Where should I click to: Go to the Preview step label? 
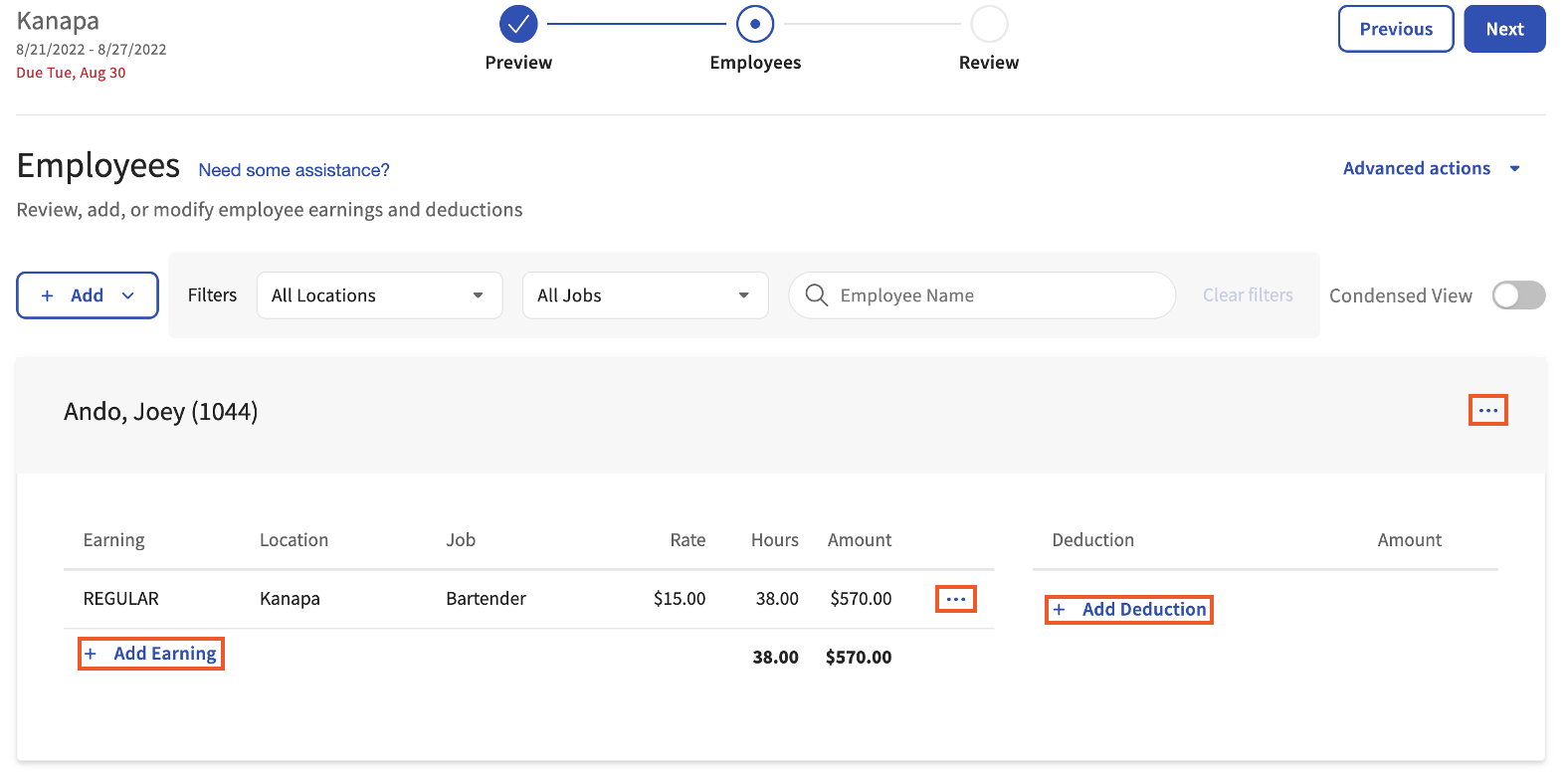[518, 63]
